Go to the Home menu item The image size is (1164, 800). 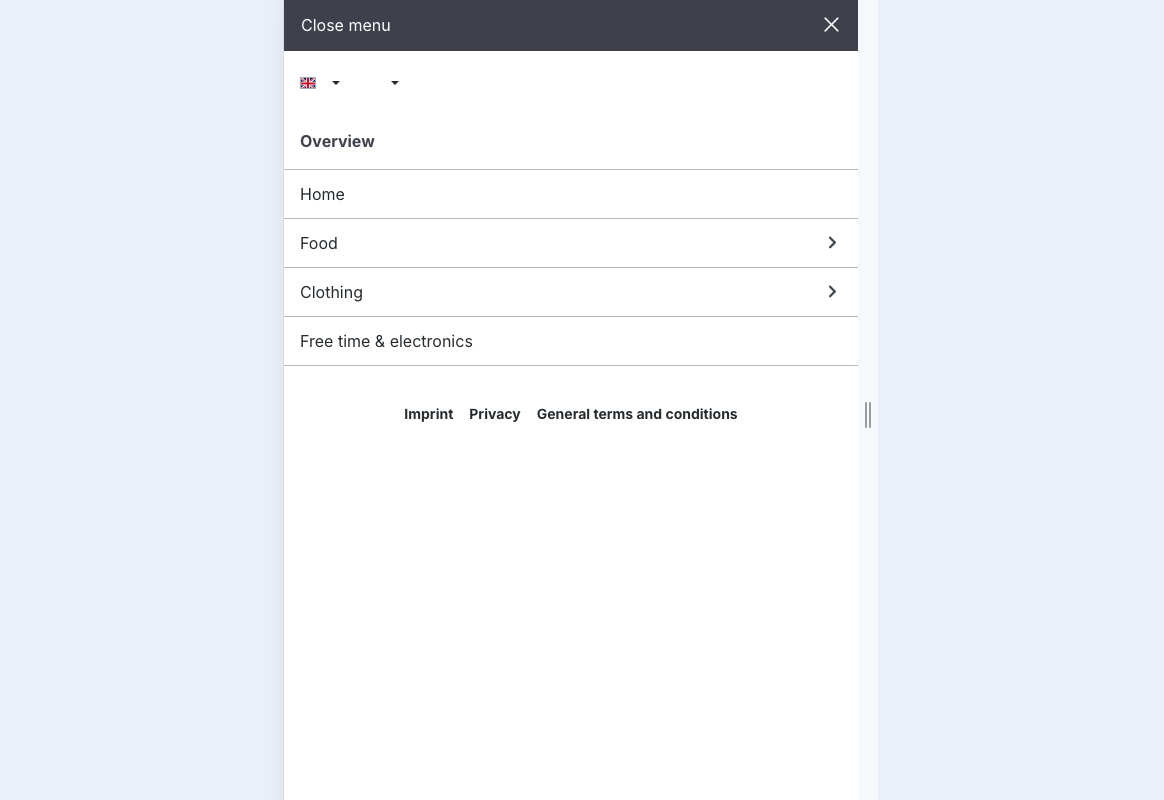(x=322, y=194)
